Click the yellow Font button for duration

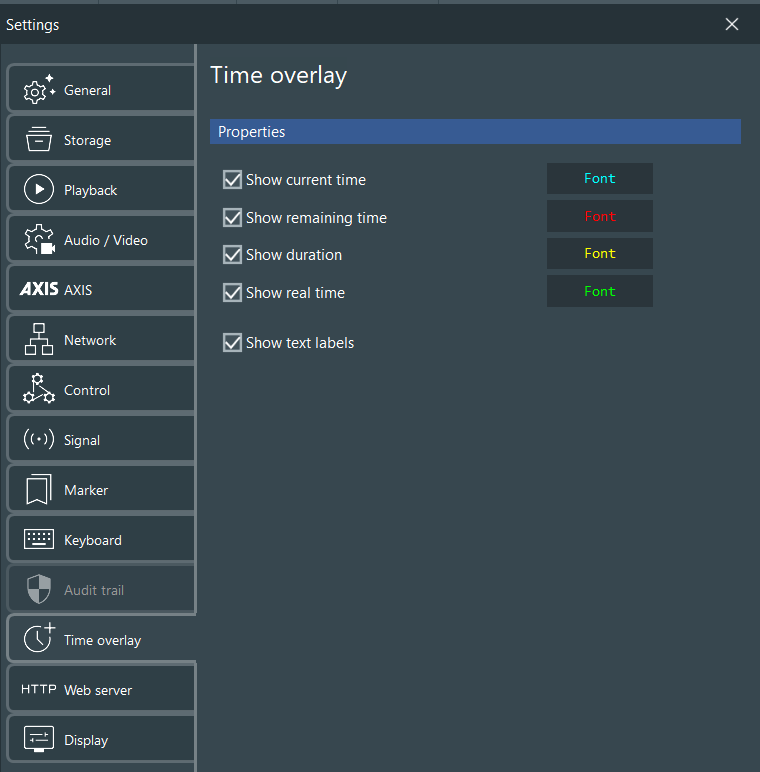click(x=600, y=253)
